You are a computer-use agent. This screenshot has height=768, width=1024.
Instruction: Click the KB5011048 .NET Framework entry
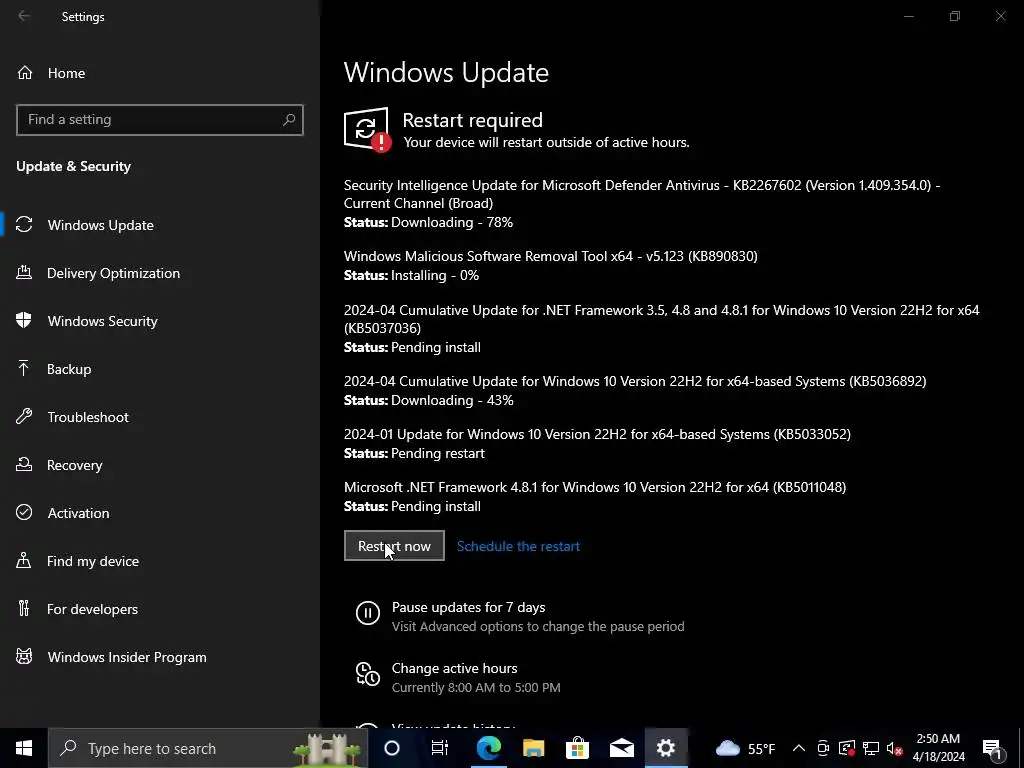coord(595,487)
